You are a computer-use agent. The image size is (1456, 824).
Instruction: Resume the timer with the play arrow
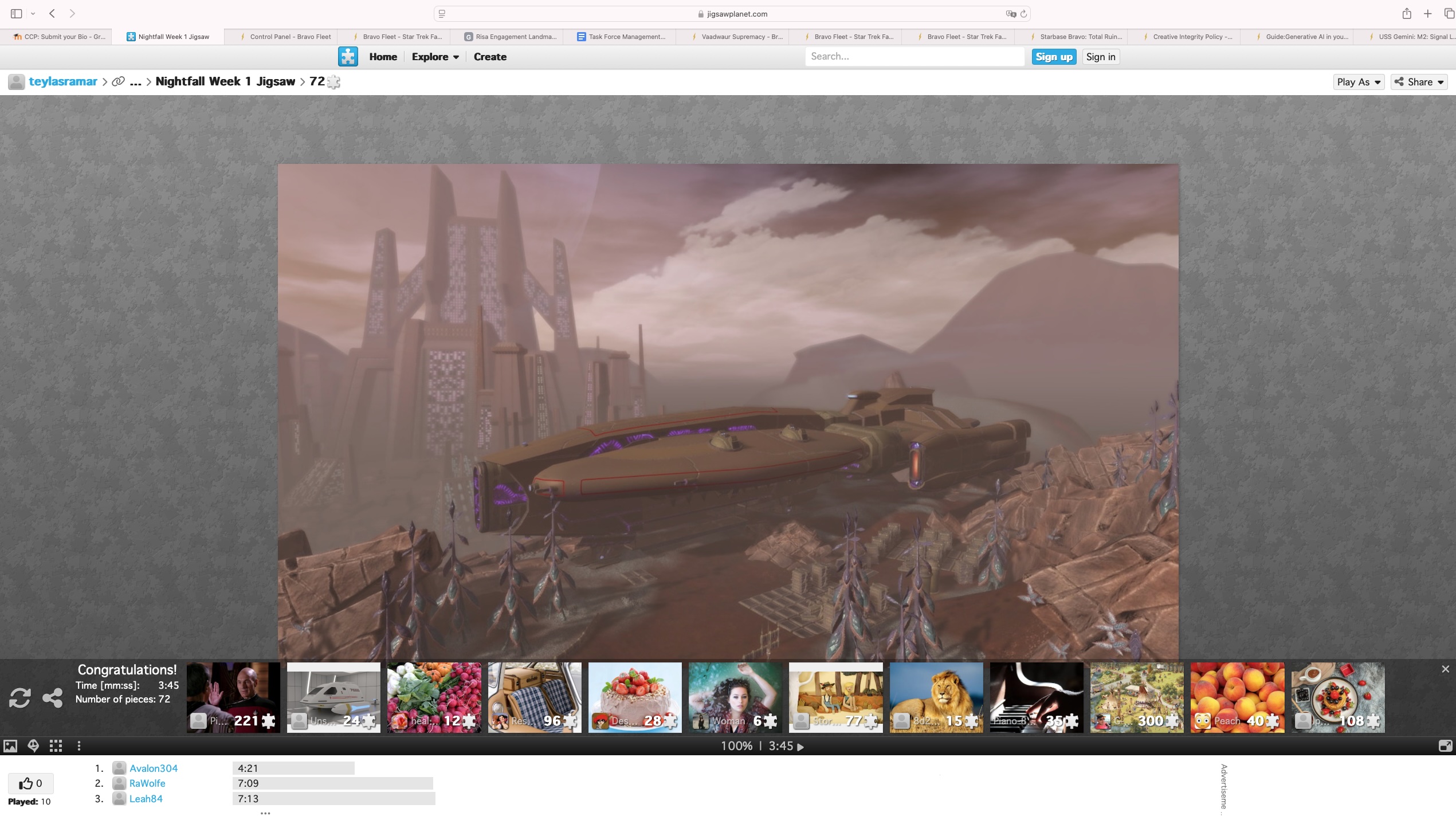point(800,747)
